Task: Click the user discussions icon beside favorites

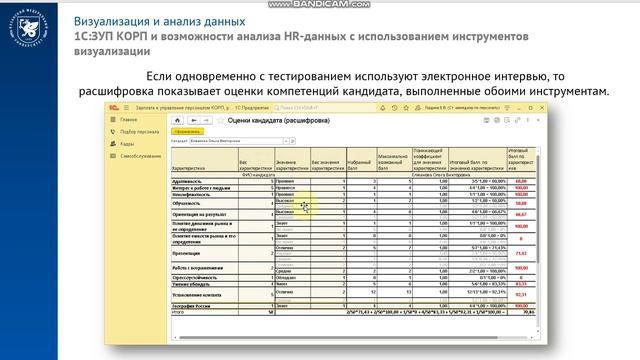Action: [x=418, y=108]
